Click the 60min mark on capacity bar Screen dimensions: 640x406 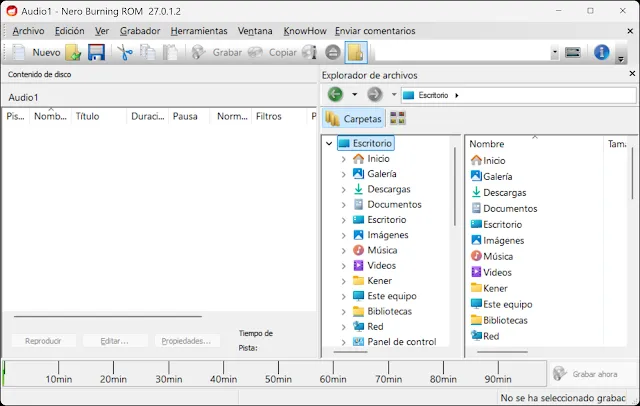[332, 380]
